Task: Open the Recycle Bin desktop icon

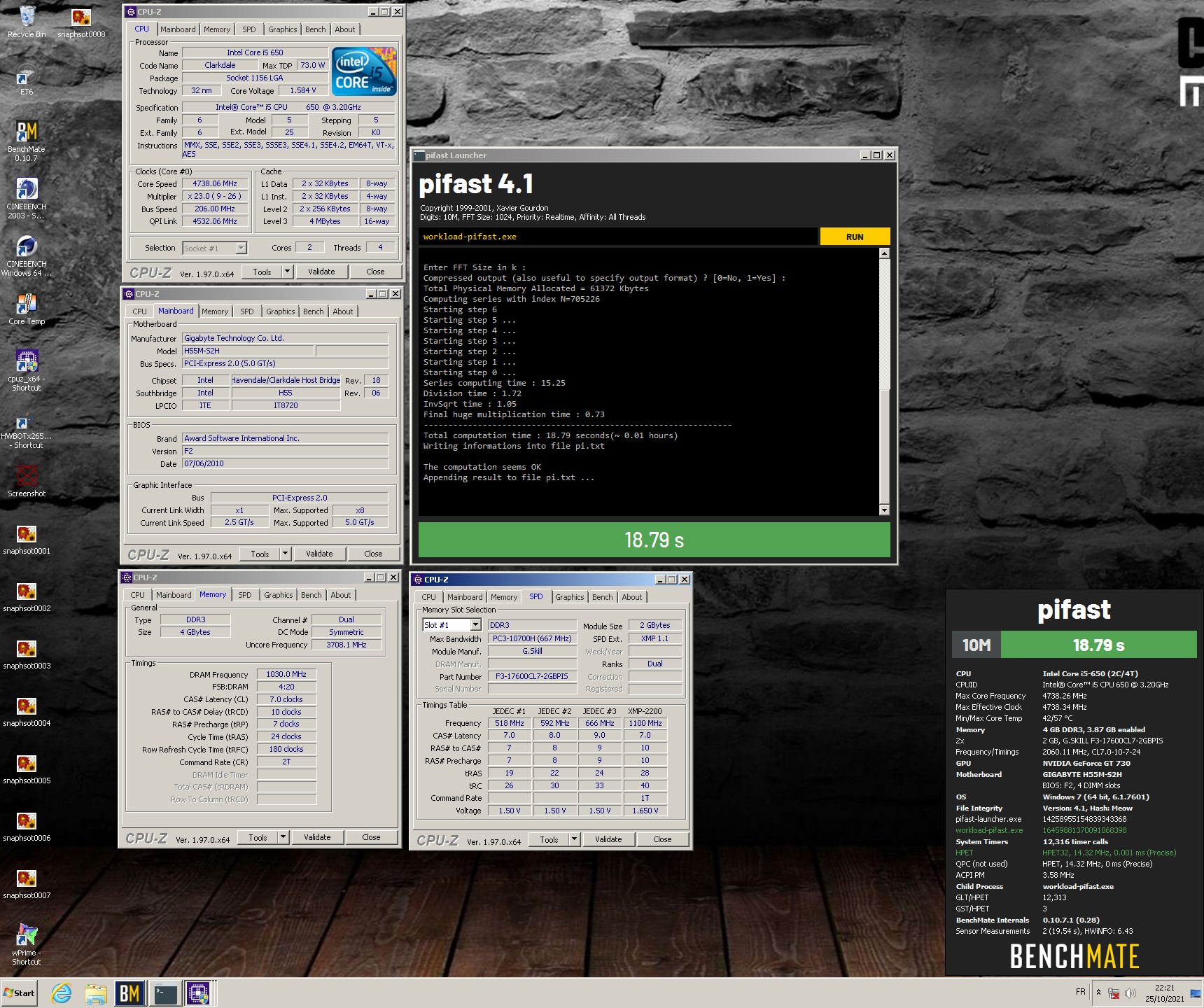Action: pyautogui.click(x=27, y=21)
